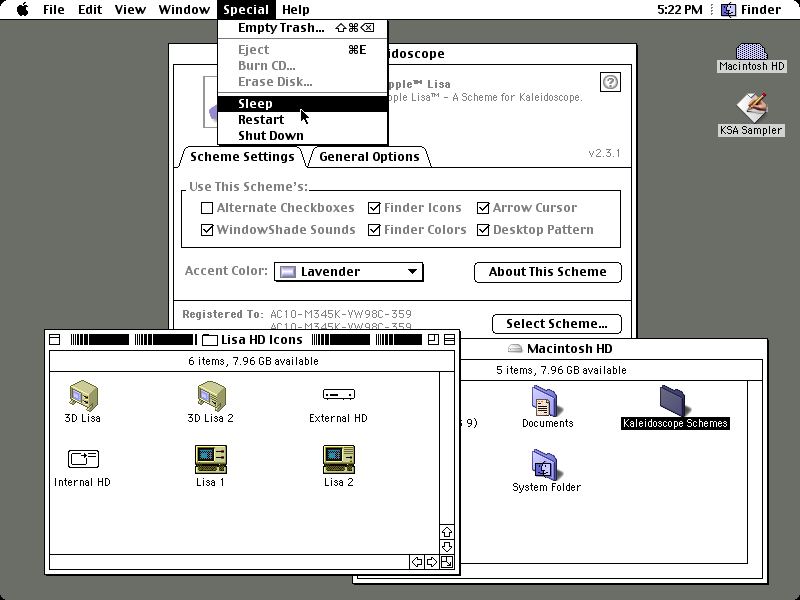The width and height of the screenshot is (800, 600).
Task: Click the grow box of Lisa HD Icons window
Action: click(447, 562)
